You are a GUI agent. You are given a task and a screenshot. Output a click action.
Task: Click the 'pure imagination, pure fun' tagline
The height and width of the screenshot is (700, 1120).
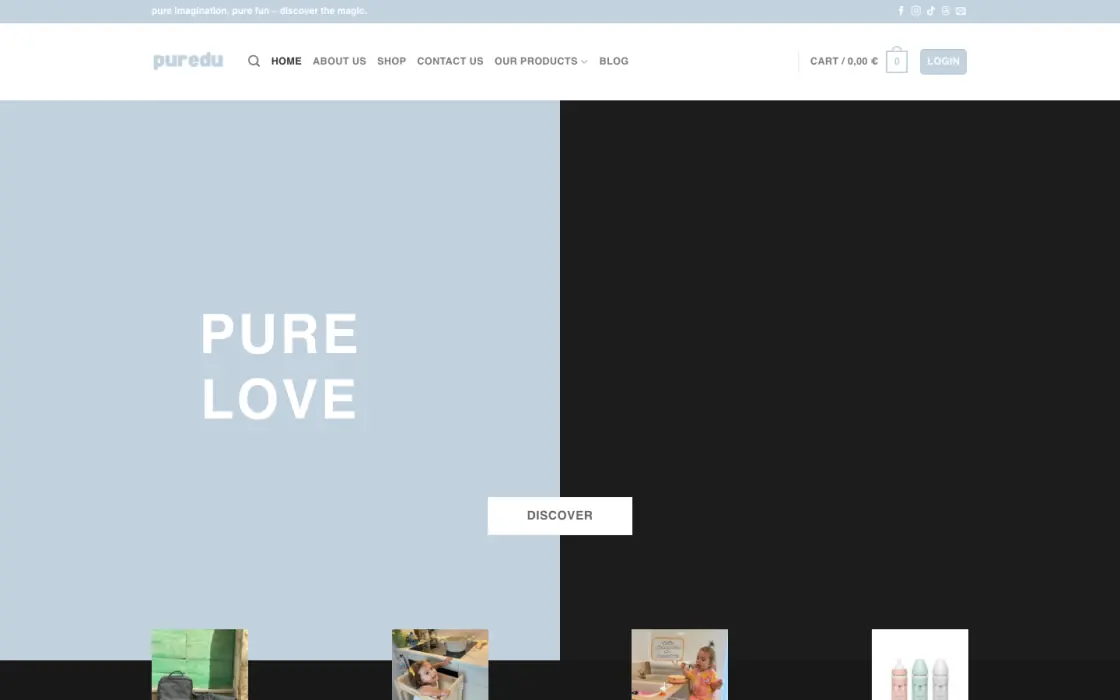[259, 11]
